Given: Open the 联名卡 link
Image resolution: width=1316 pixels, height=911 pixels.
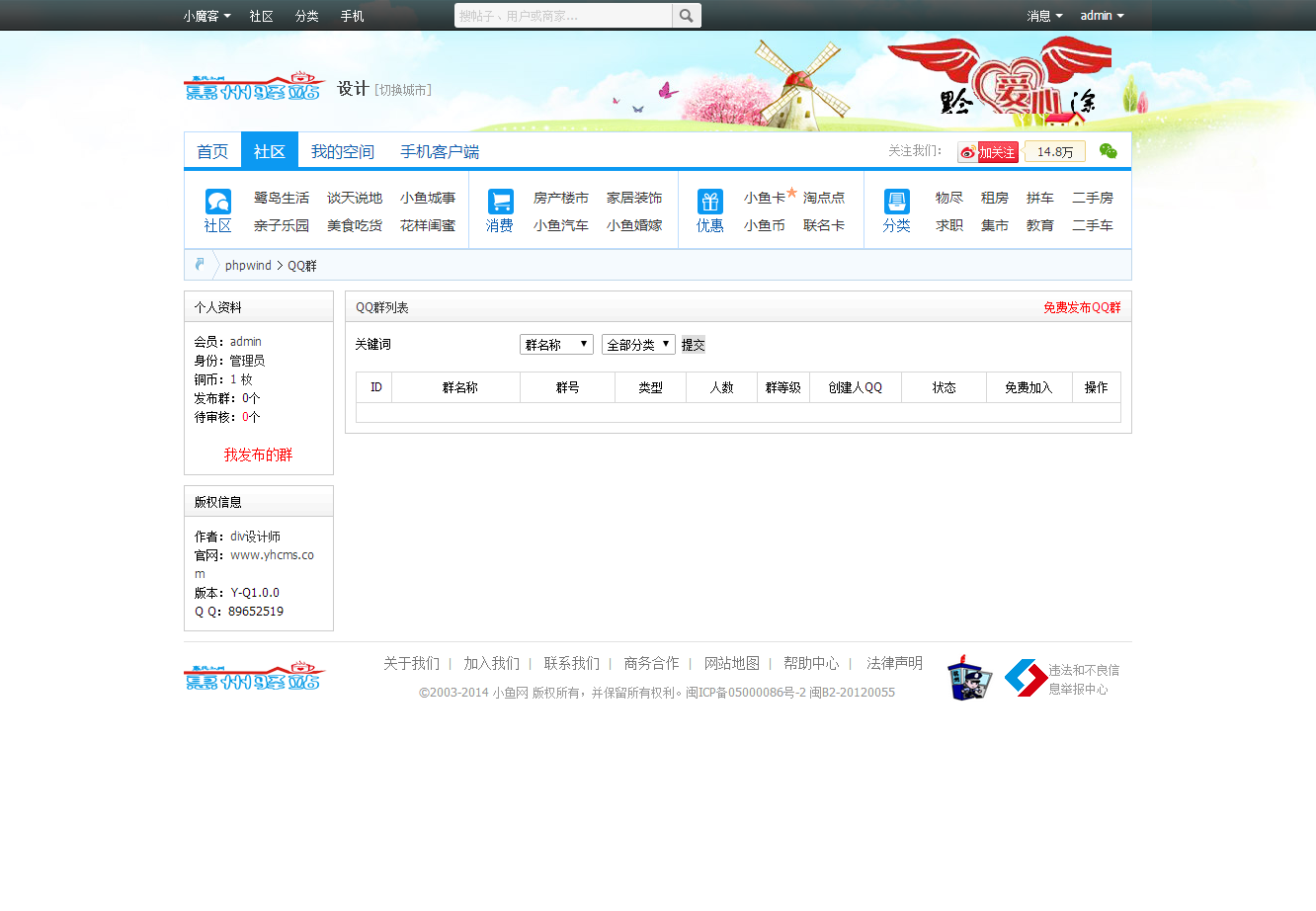Looking at the screenshot, I should click(824, 225).
